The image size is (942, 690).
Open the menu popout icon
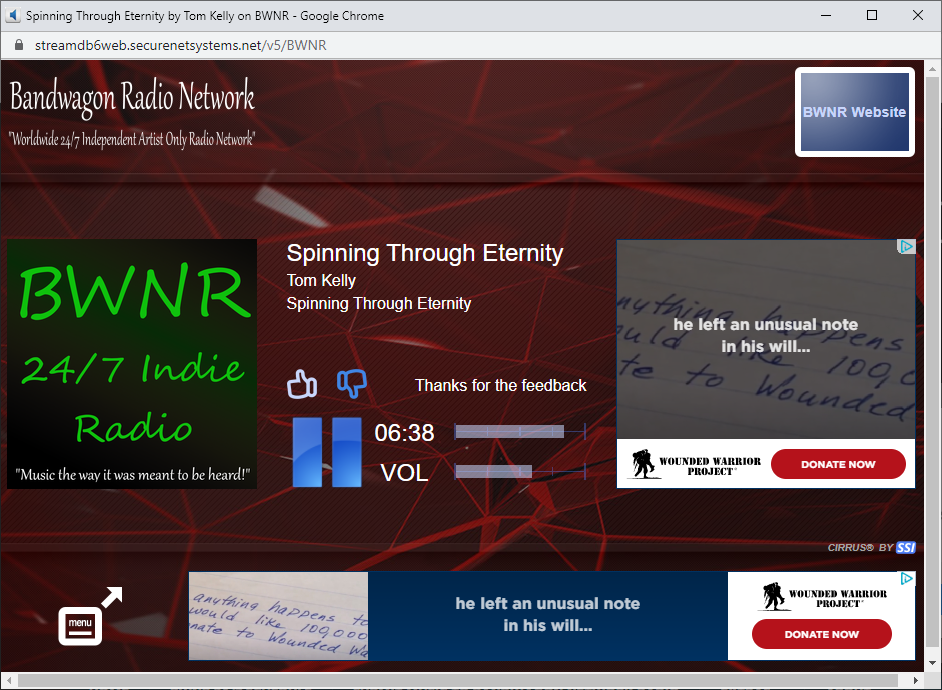click(90, 616)
